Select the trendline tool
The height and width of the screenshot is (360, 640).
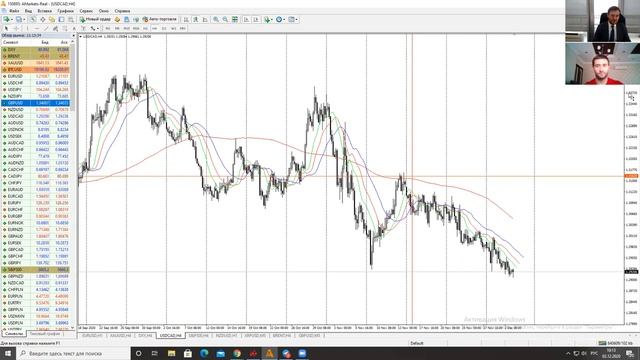(x=46, y=28)
